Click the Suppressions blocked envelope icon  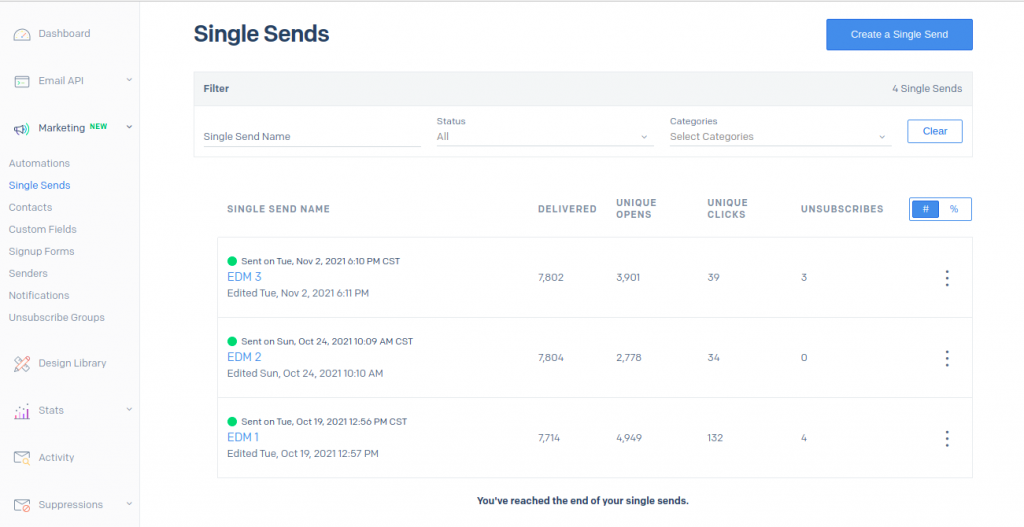pyautogui.click(x=22, y=505)
